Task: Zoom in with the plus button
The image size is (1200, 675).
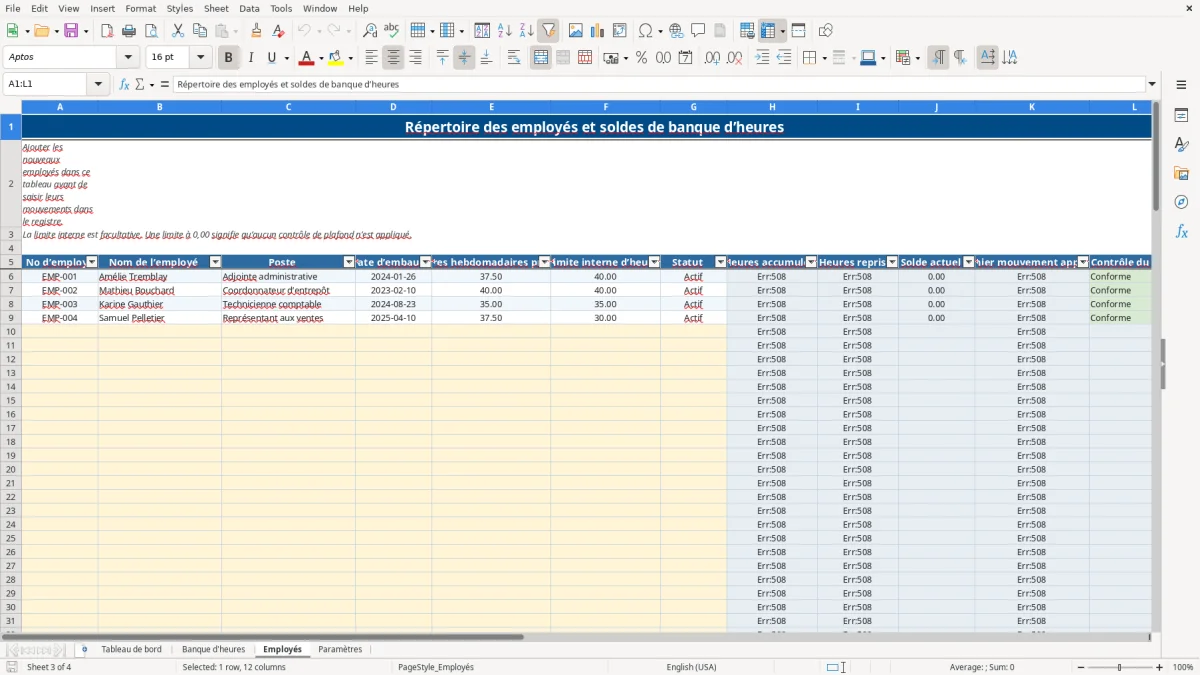Action: pos(1159,667)
